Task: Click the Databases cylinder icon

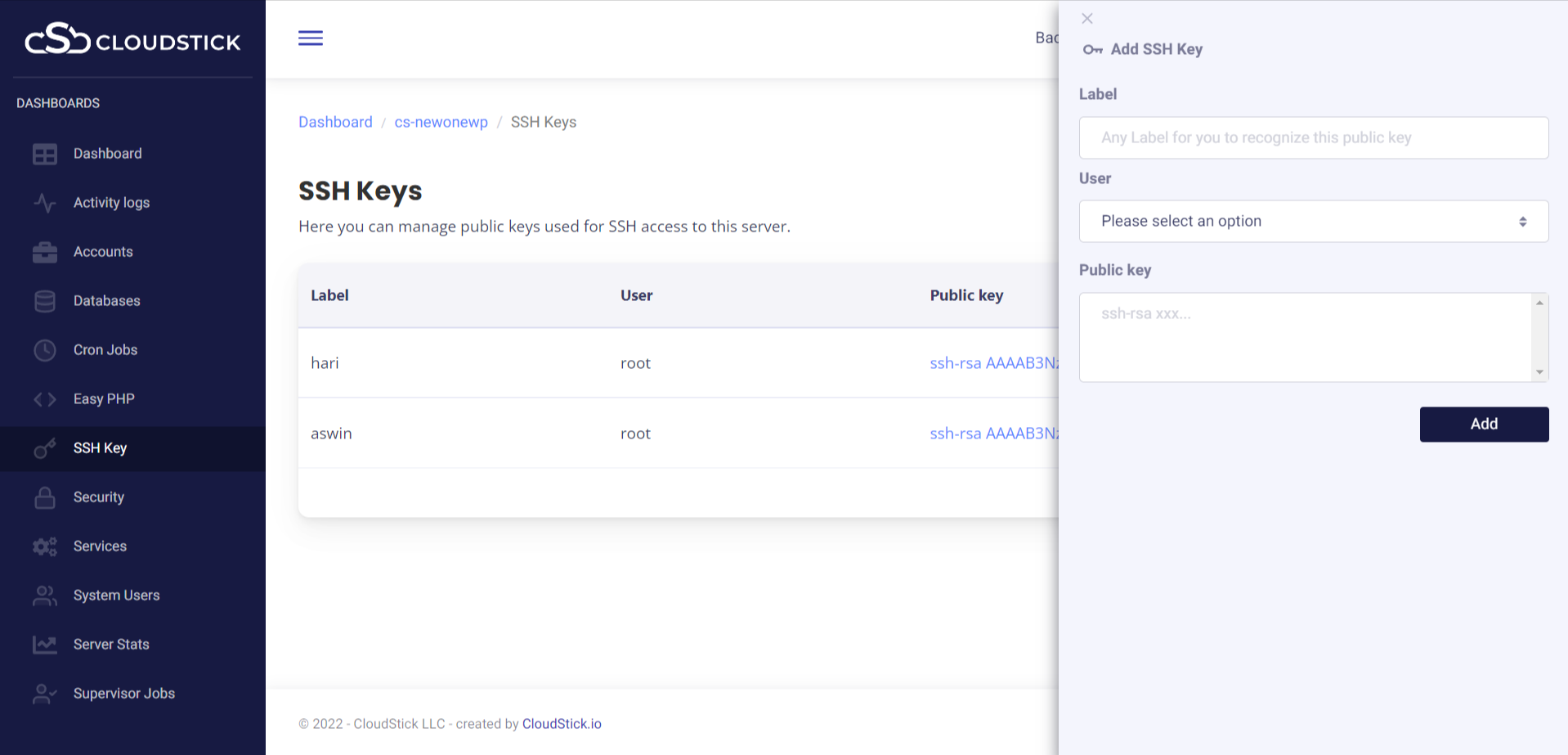Action: pos(45,301)
